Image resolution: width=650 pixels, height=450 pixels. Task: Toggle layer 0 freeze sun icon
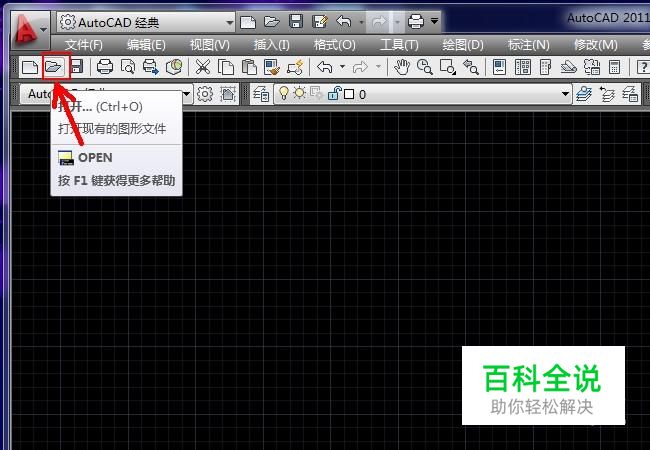(x=299, y=93)
